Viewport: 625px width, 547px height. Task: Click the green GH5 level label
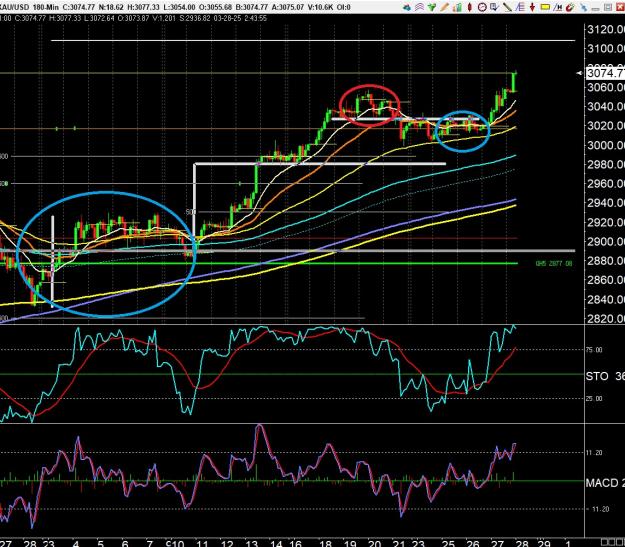(x=554, y=263)
